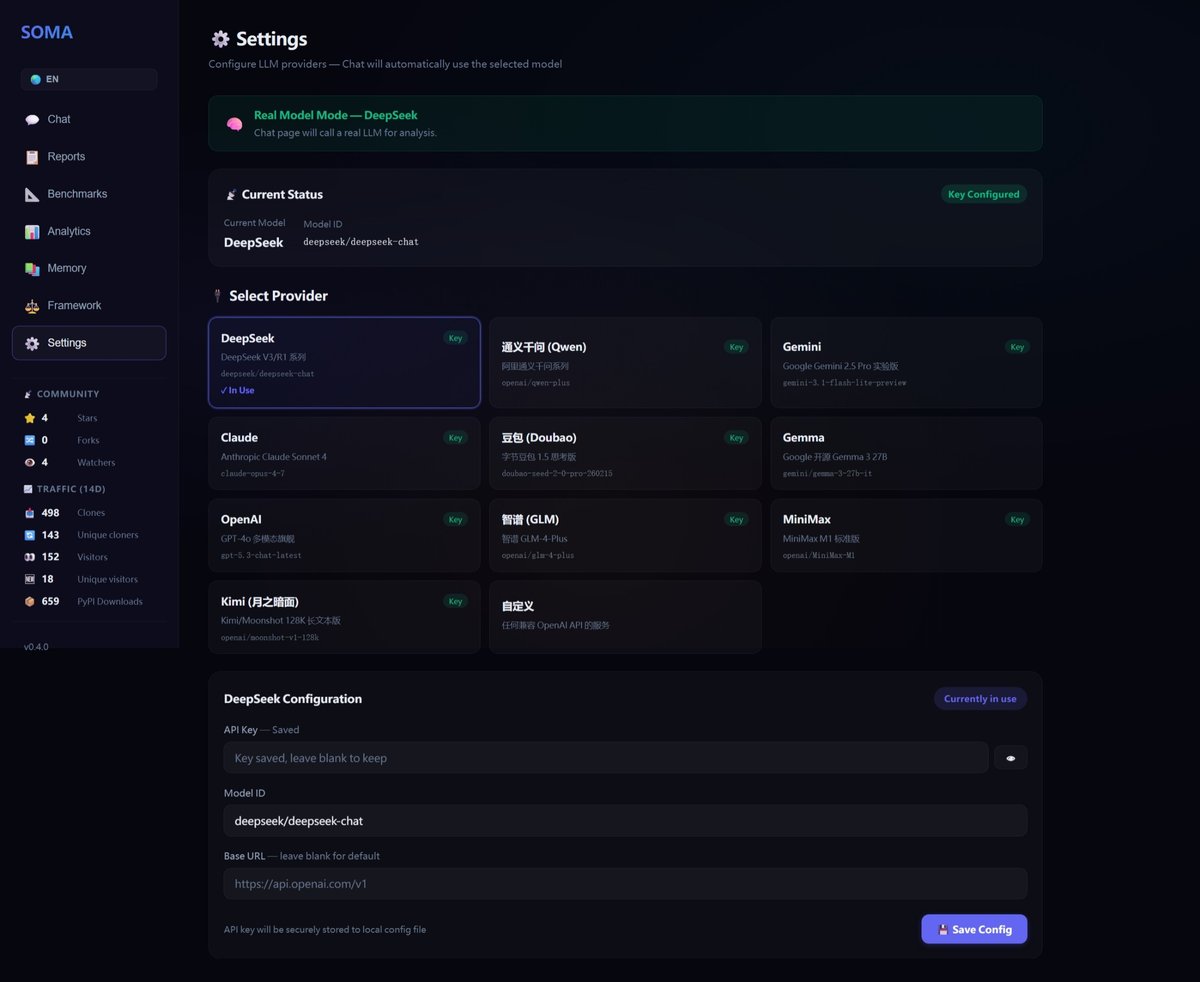Screen dimensions: 1200x982
Task: Click the icon beside Clones
Action: point(29,513)
